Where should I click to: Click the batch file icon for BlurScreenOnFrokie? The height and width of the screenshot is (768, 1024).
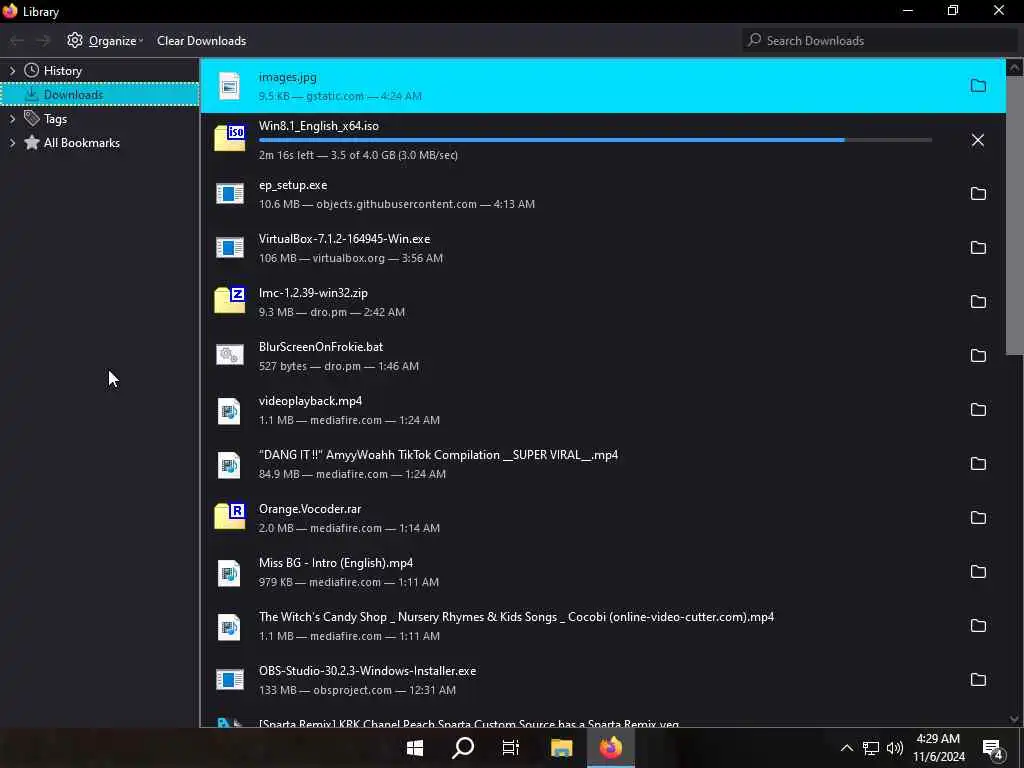coord(229,355)
